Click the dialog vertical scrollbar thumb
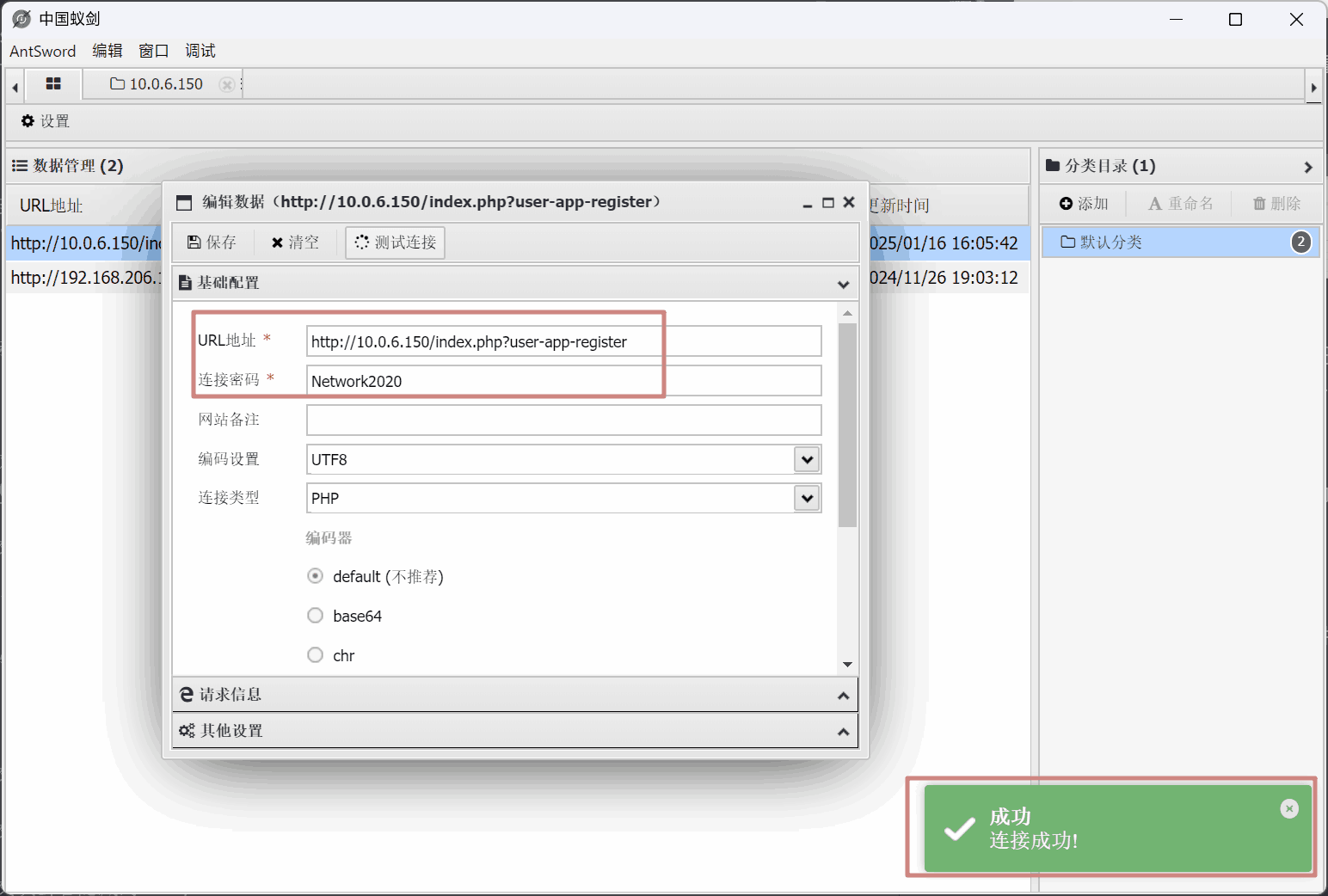Image resolution: width=1328 pixels, height=896 pixels. [x=847, y=425]
